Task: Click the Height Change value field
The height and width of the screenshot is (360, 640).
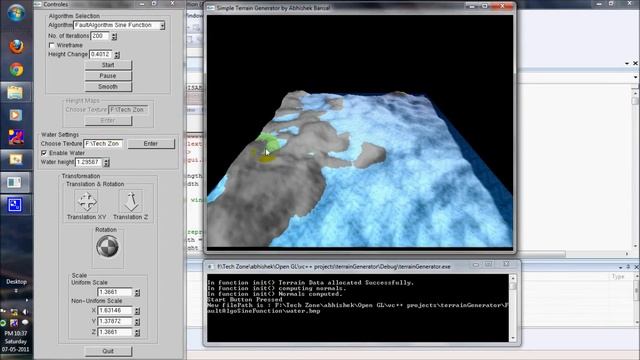Action: click(101, 54)
